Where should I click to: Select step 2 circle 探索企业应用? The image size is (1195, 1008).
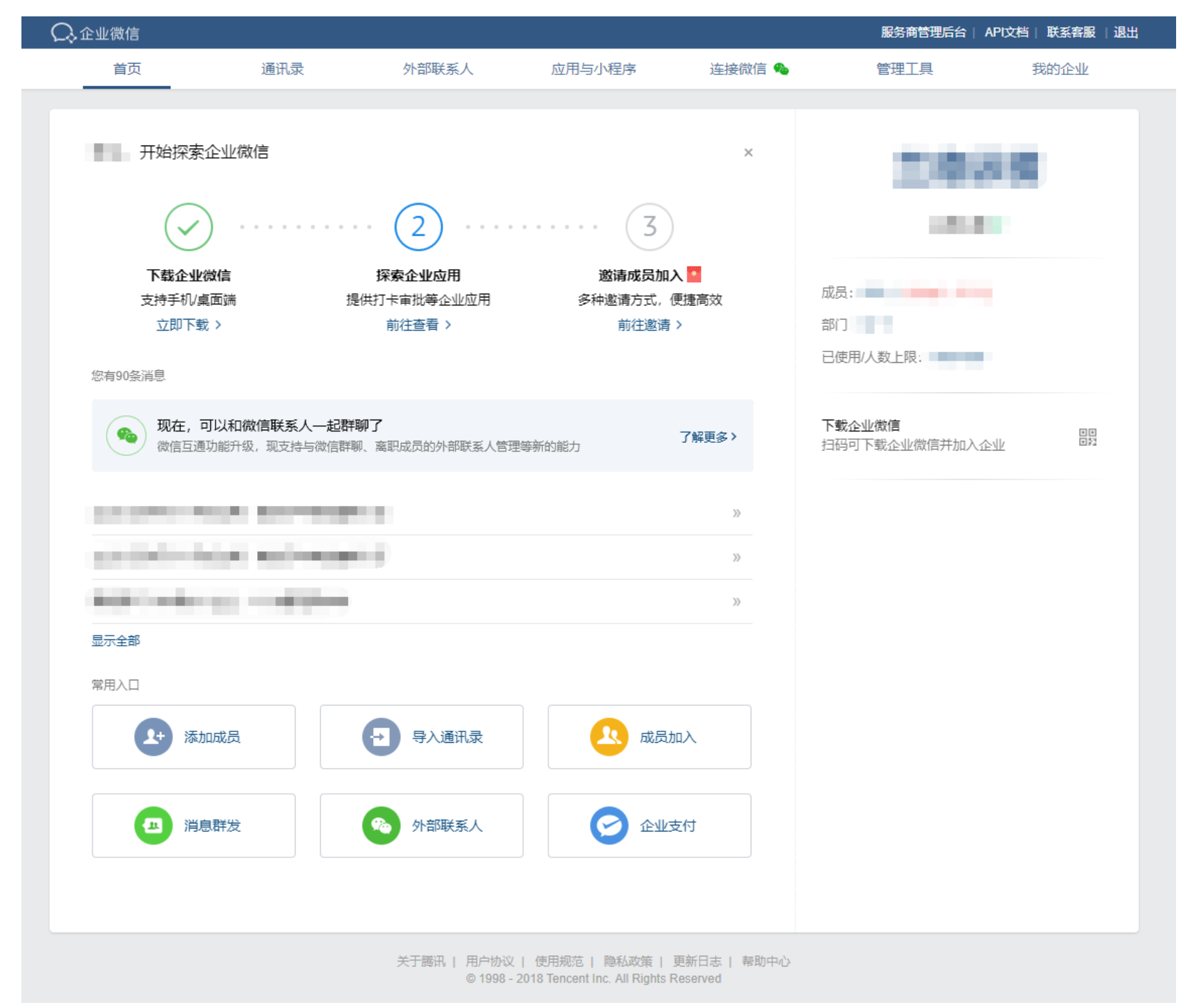[419, 227]
